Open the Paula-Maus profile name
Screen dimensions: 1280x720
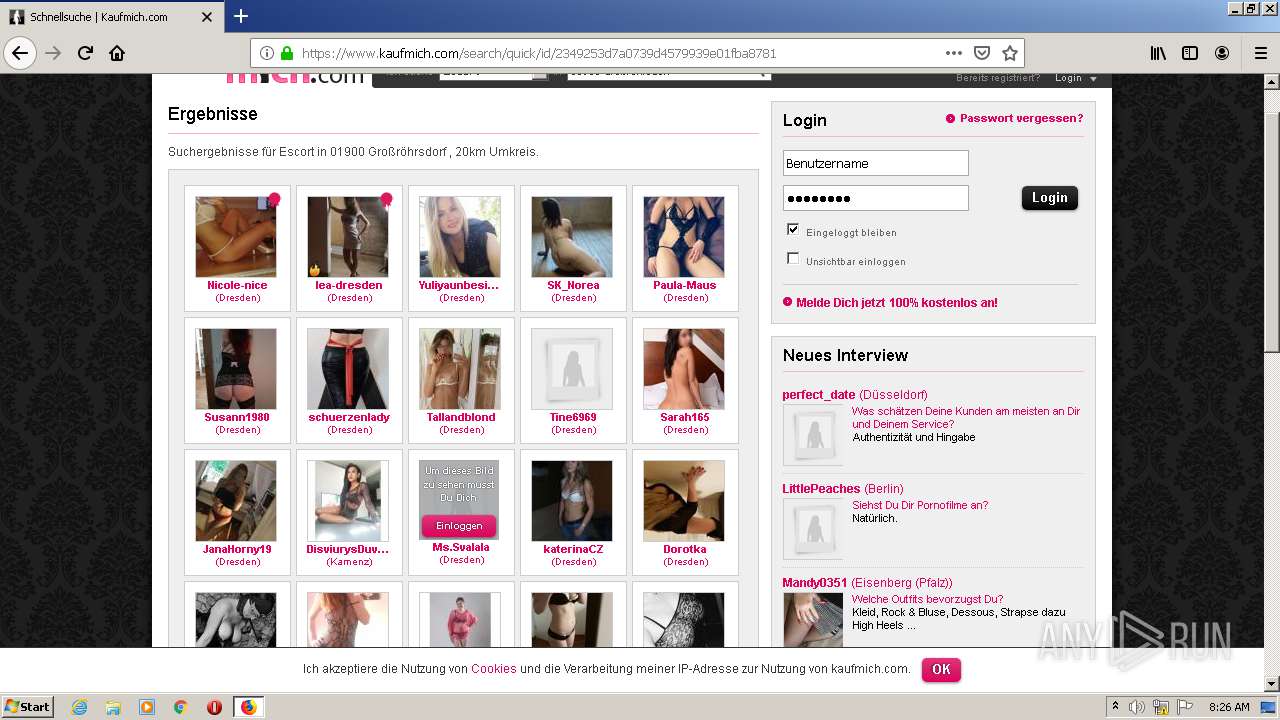(685, 285)
